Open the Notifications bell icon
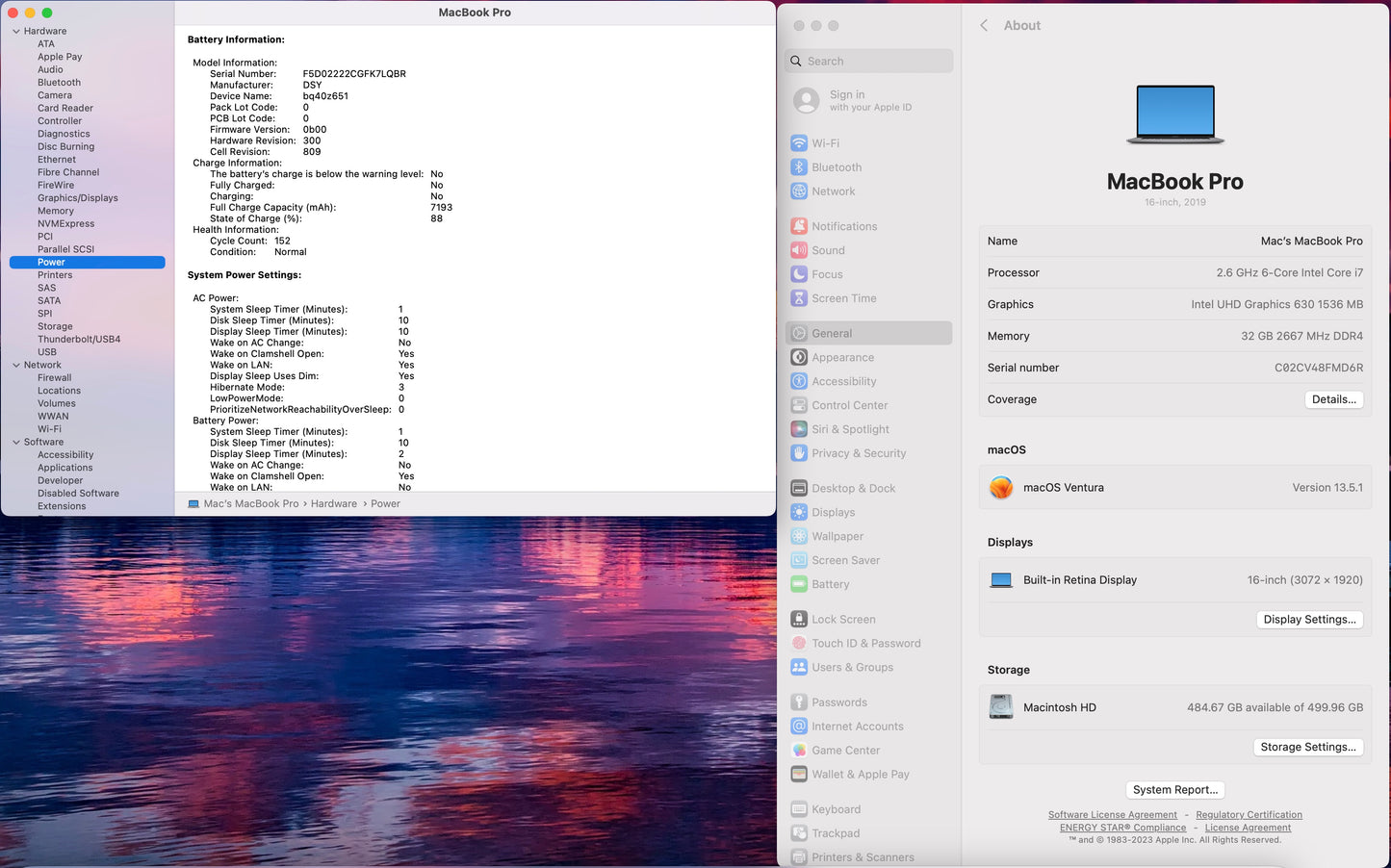This screenshot has width=1391, height=868. [x=799, y=226]
